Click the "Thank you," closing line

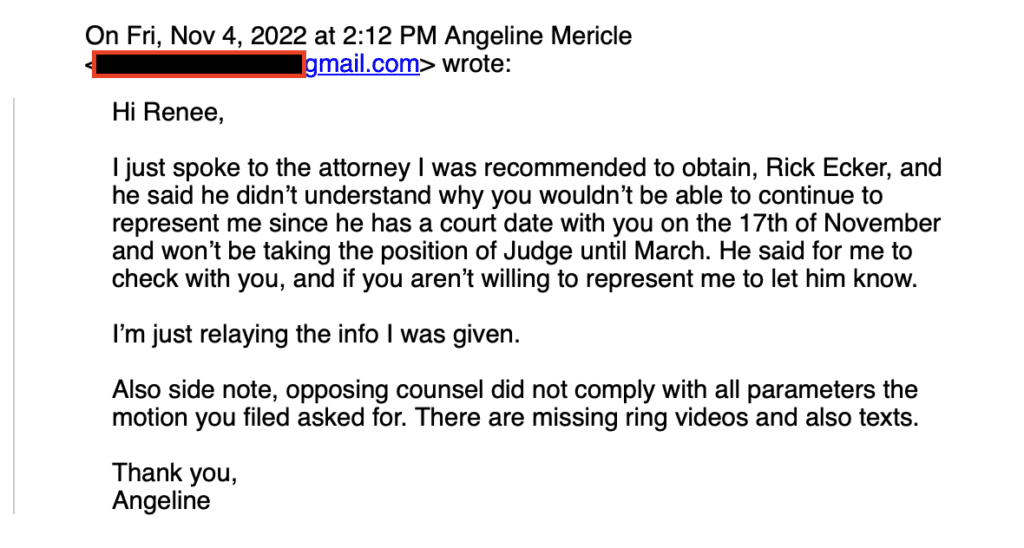point(174,473)
